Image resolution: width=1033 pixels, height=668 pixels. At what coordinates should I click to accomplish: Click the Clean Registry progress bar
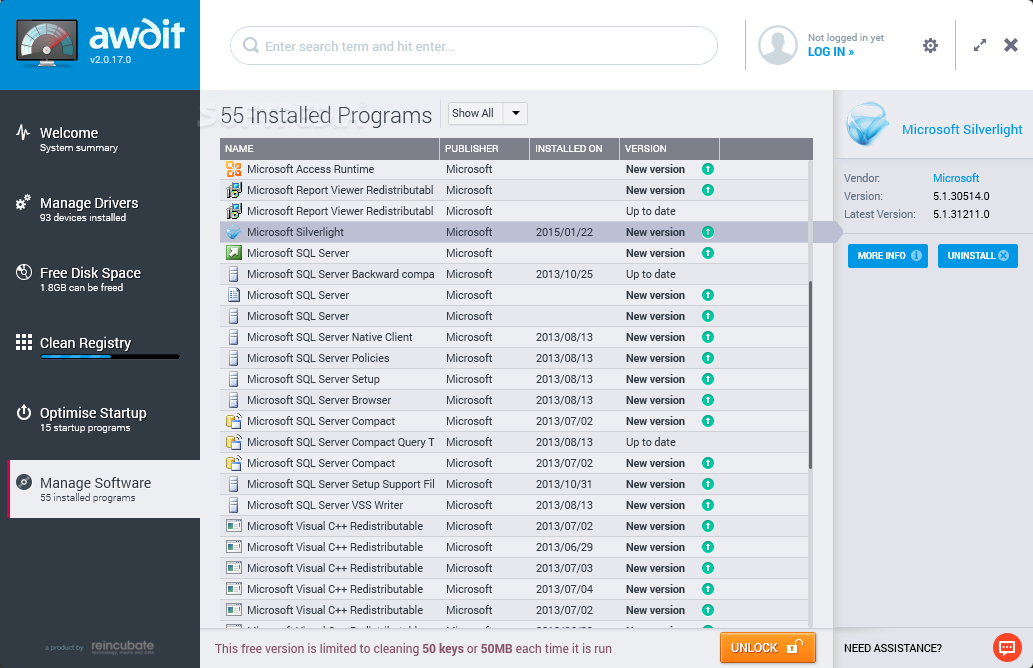110,357
